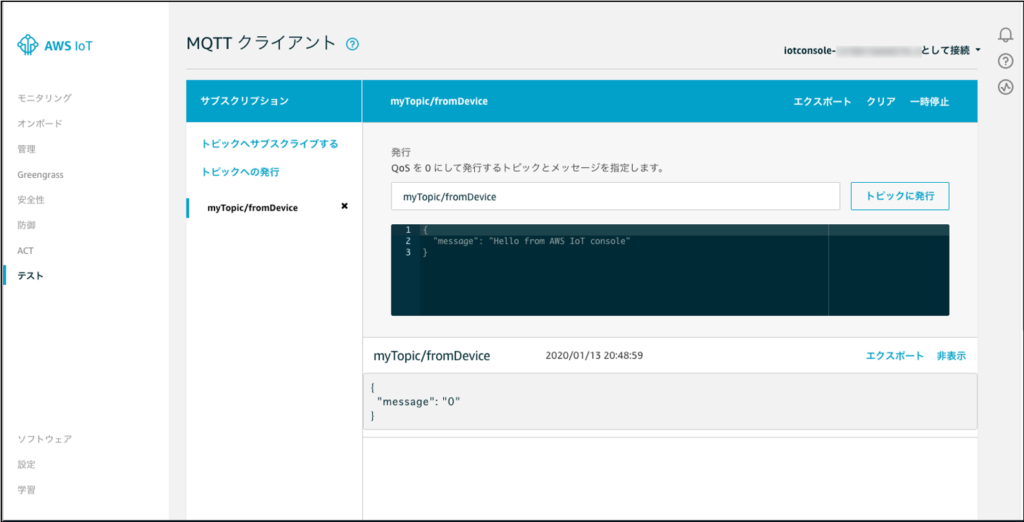Open the help icon beside MQTT クライアント title
The width and height of the screenshot is (1024, 522).
pos(352,44)
